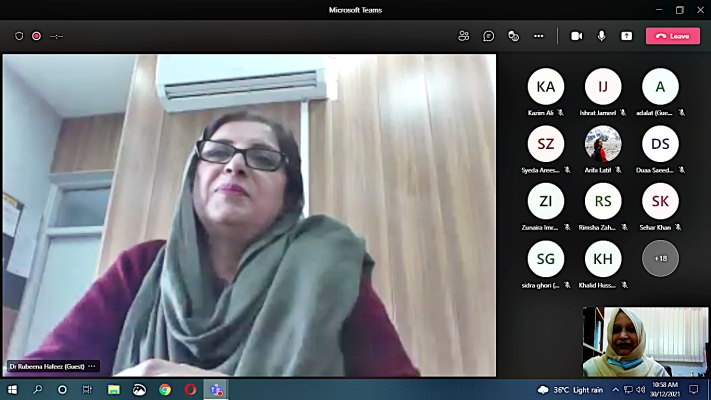Open the reactions menu

[513, 36]
